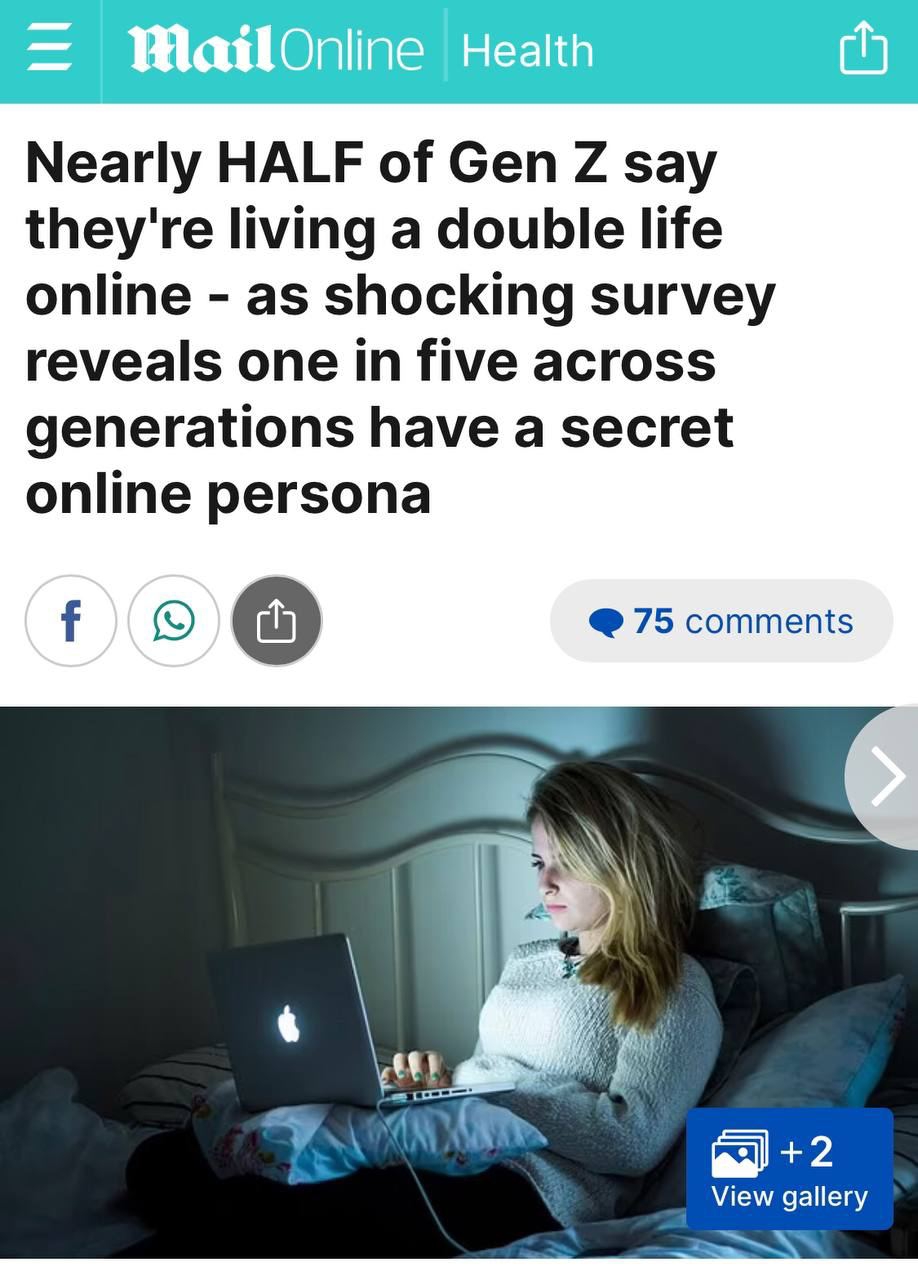Open the hamburger navigation menu
Viewport: 918px width, 1280px height.
tap(49, 51)
